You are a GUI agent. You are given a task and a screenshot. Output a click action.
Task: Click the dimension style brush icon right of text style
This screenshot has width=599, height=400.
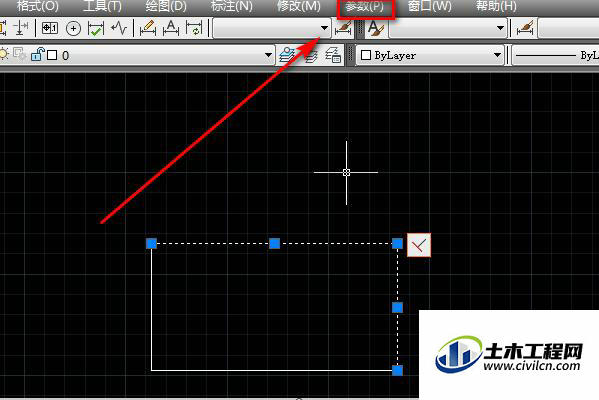coord(525,28)
